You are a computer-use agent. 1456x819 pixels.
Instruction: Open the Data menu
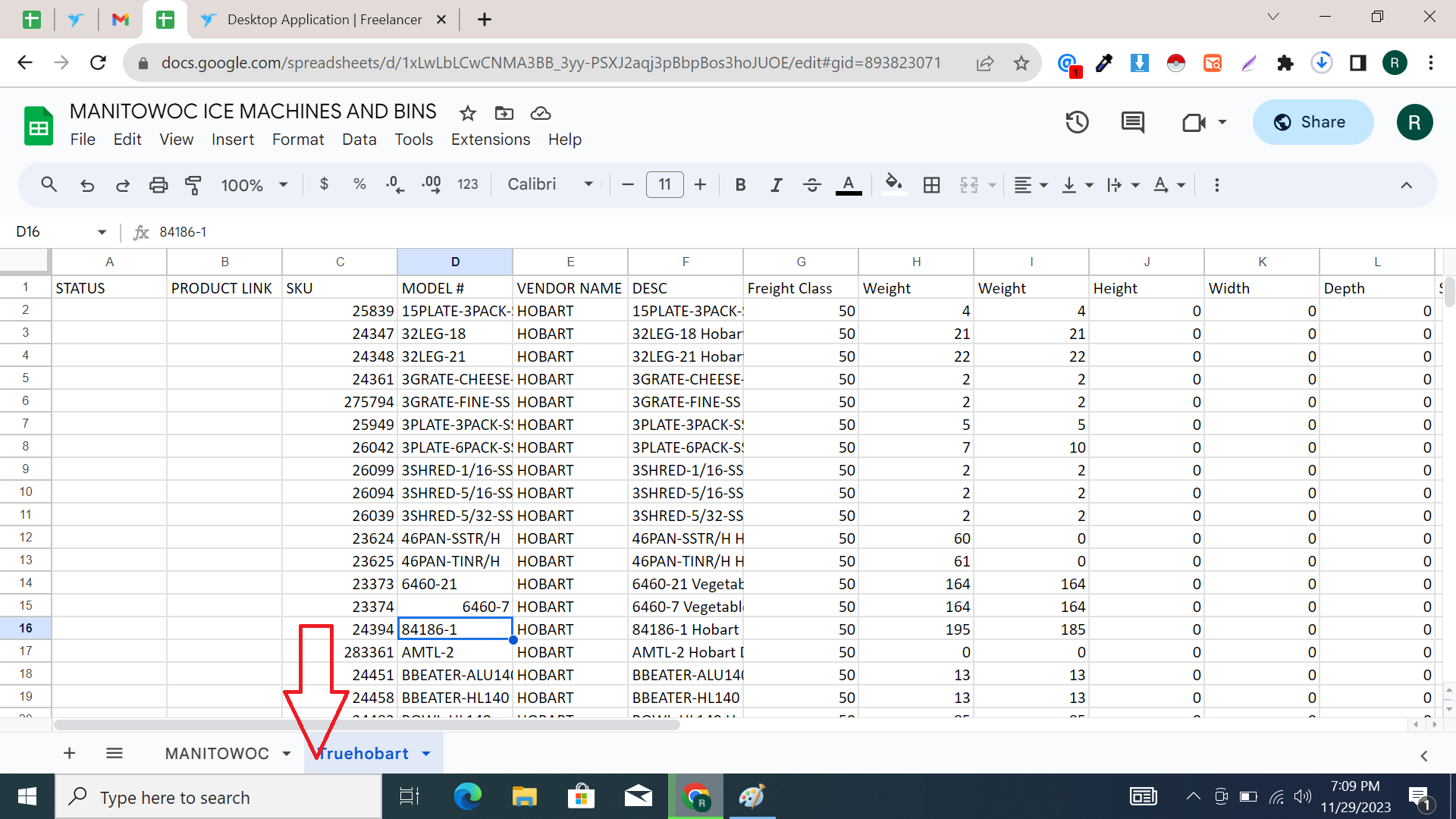click(x=359, y=140)
